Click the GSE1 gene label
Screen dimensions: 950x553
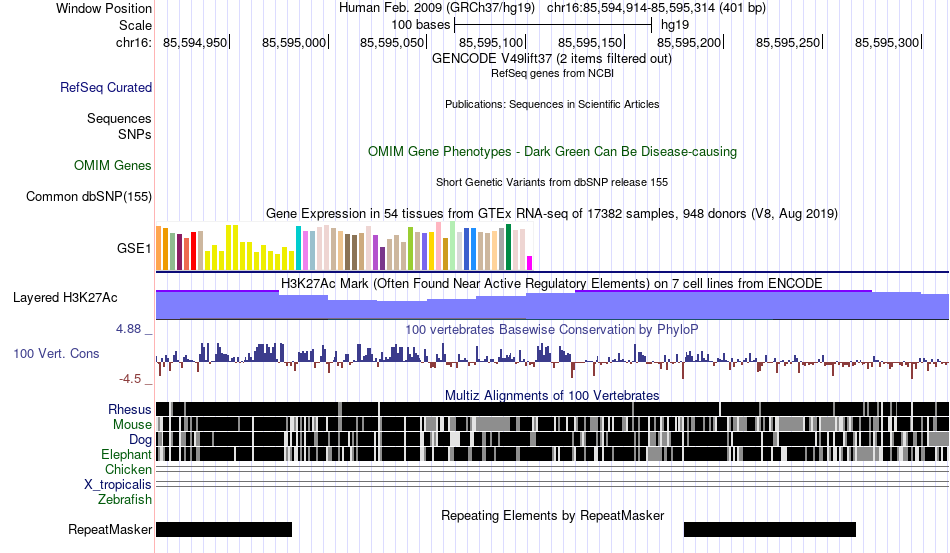[134, 248]
